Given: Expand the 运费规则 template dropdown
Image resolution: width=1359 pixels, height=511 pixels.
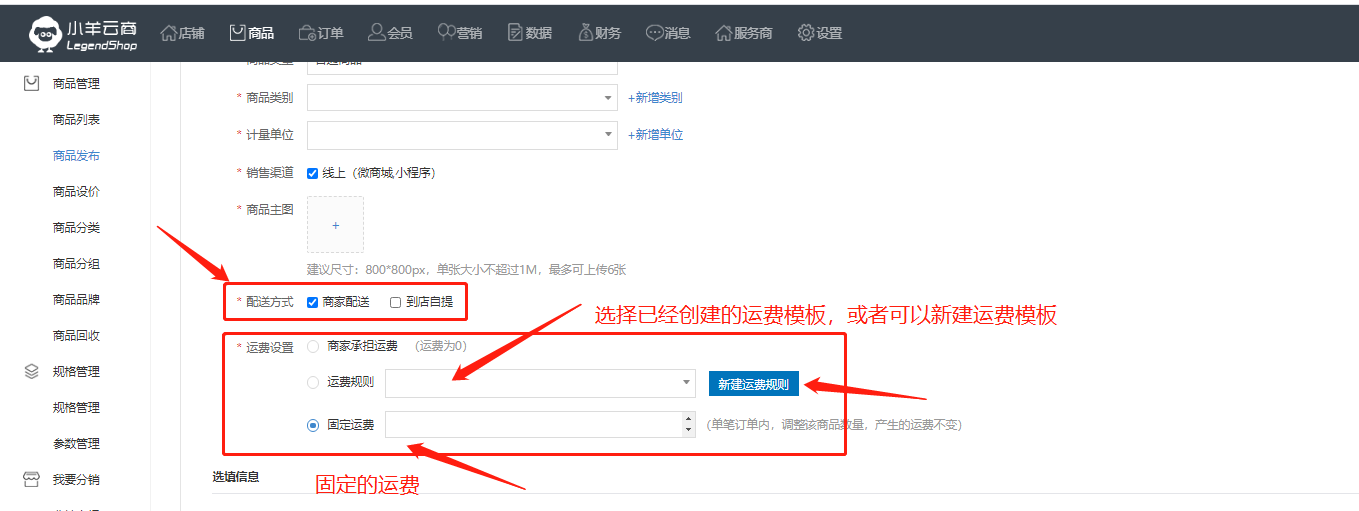Looking at the screenshot, I should [540, 383].
